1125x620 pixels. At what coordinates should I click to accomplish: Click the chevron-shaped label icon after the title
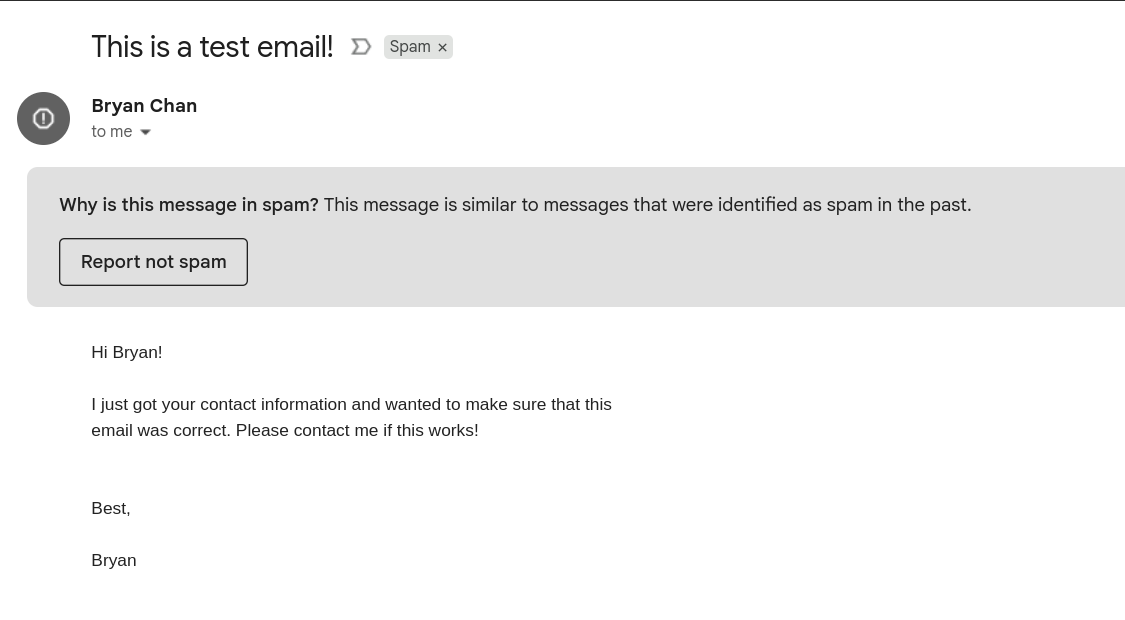pos(361,46)
